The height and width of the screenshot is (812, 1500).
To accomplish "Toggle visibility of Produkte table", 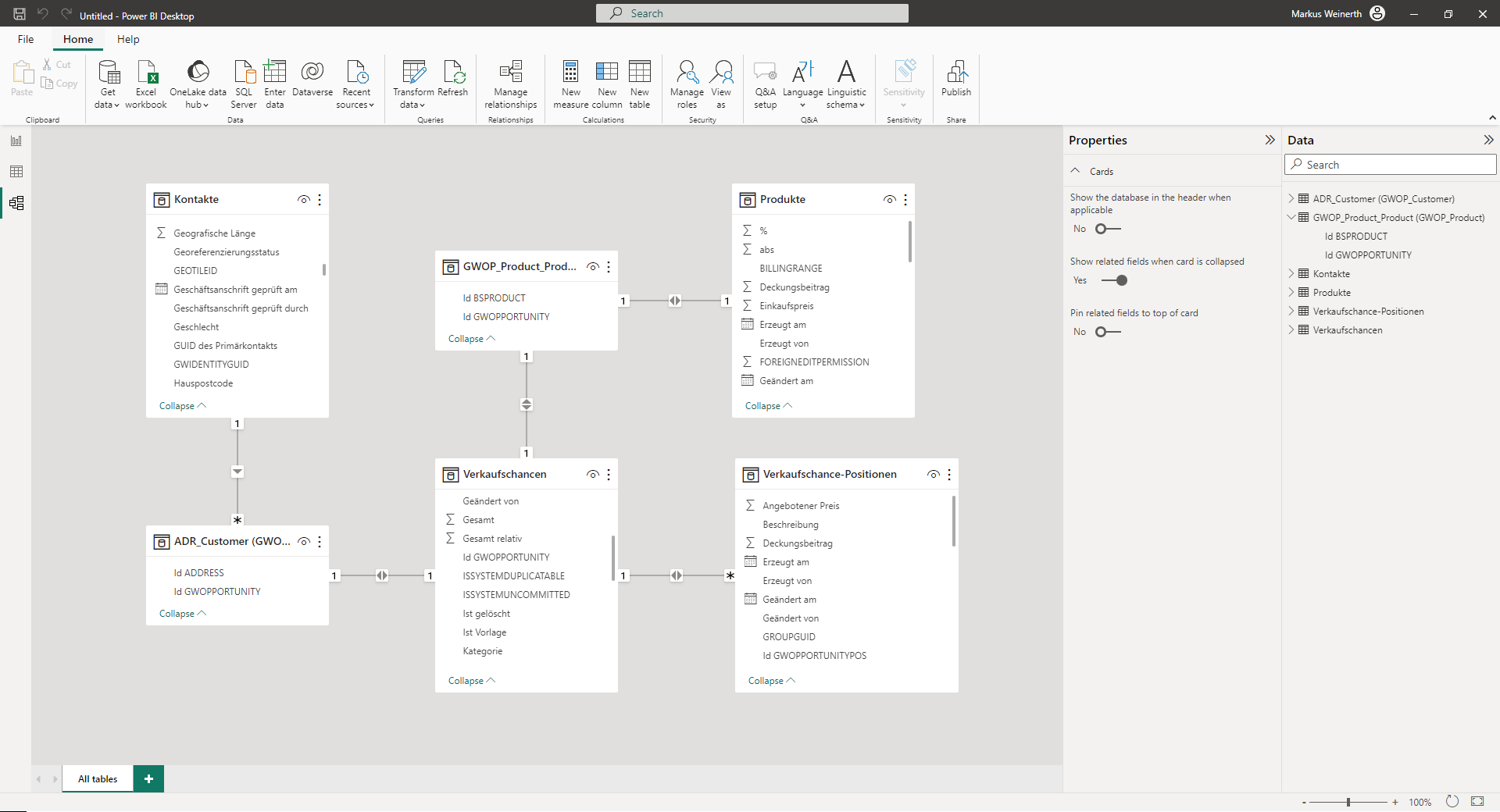I will click(x=890, y=200).
